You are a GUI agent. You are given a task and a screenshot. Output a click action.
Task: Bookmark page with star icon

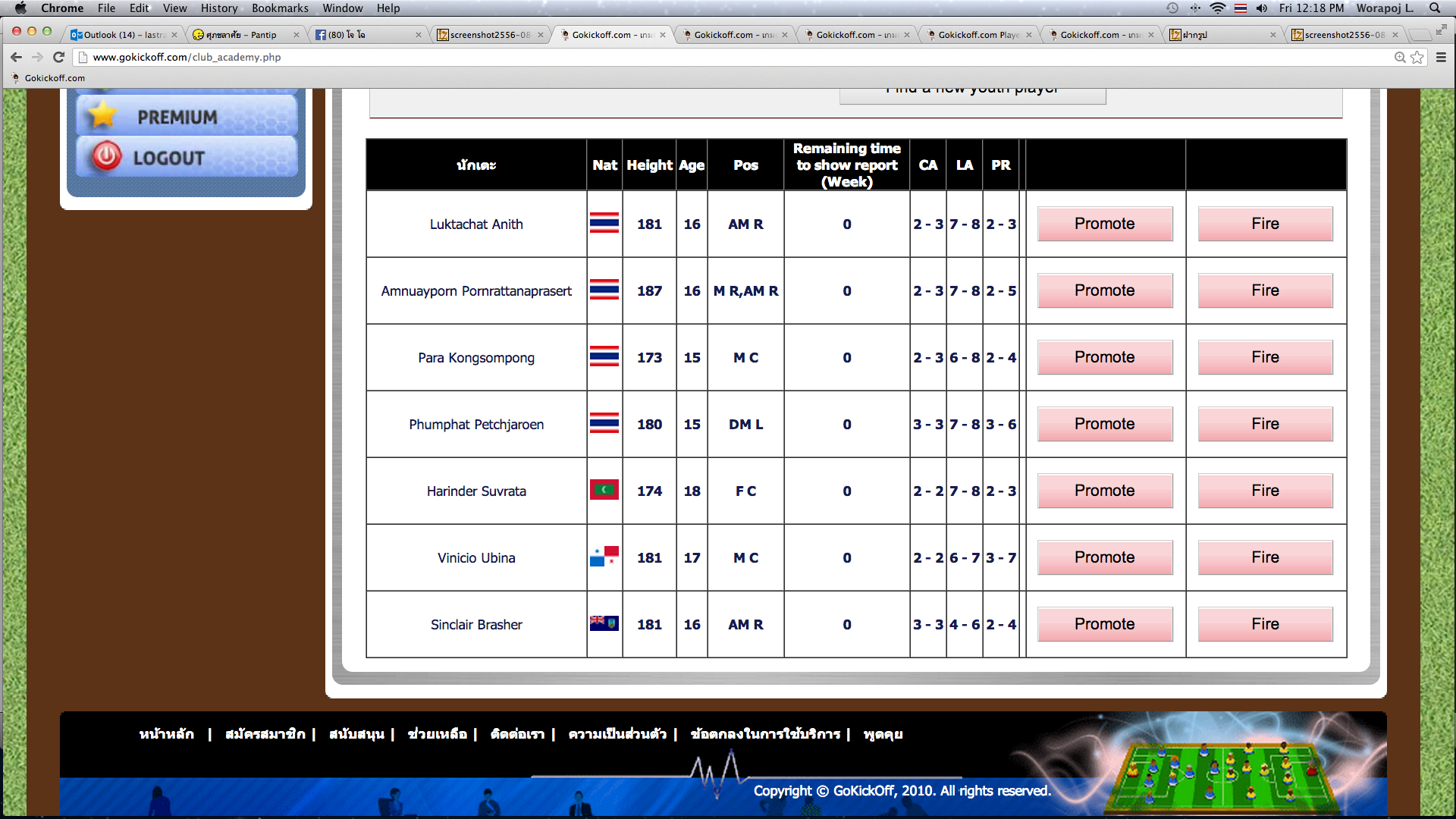click(x=1417, y=57)
